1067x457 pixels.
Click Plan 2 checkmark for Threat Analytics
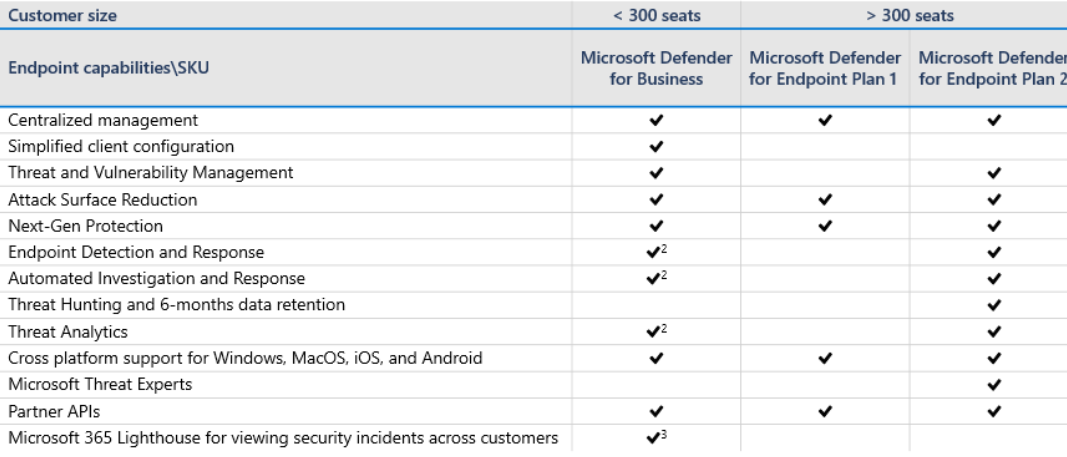[x=994, y=332]
